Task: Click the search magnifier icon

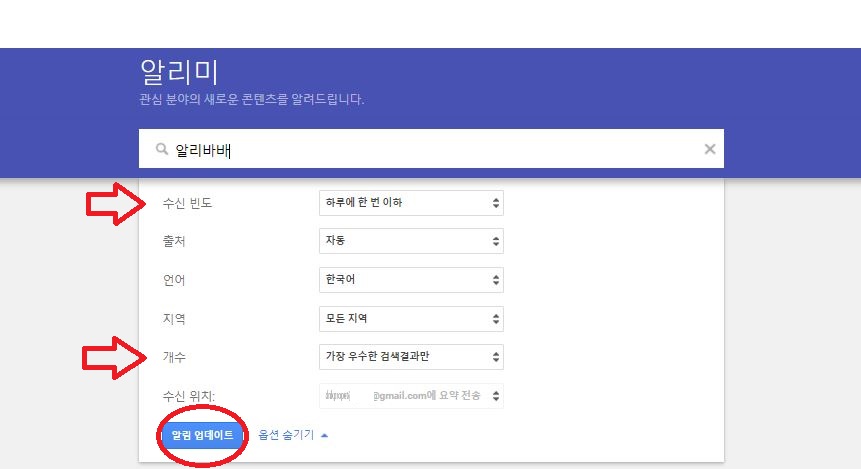Action: point(161,148)
